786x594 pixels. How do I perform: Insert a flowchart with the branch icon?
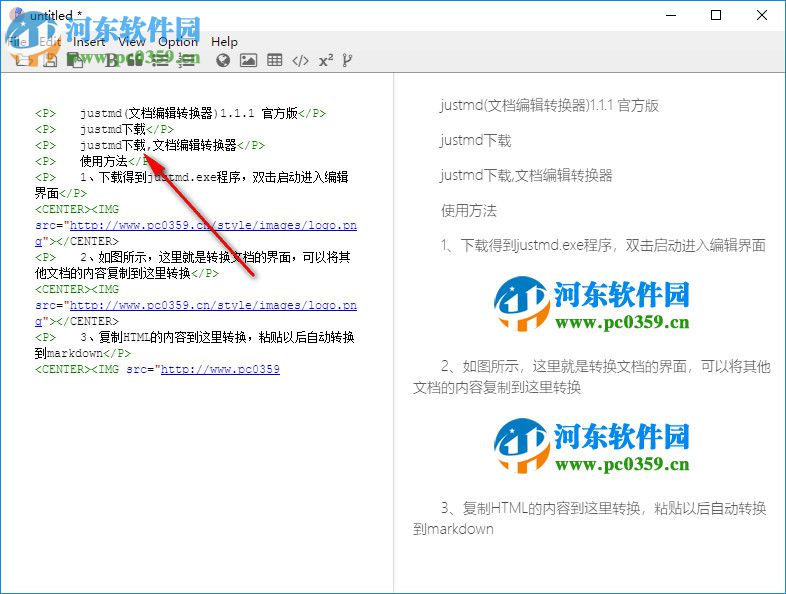coord(347,61)
